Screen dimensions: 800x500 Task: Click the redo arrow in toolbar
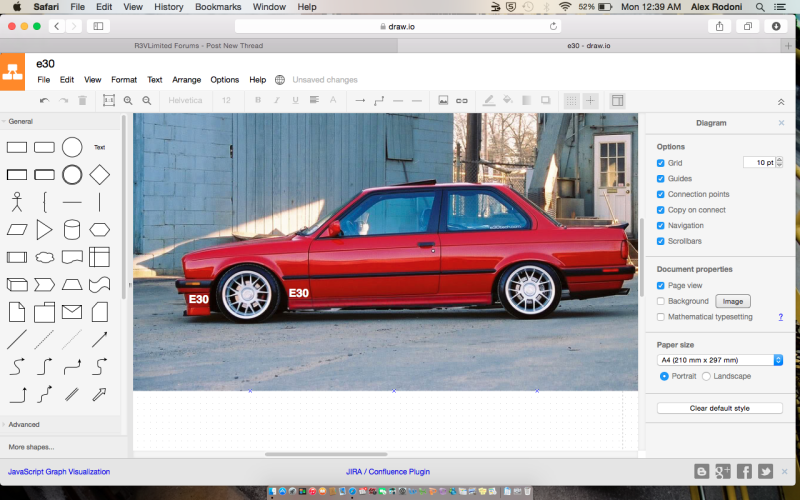[x=63, y=101]
